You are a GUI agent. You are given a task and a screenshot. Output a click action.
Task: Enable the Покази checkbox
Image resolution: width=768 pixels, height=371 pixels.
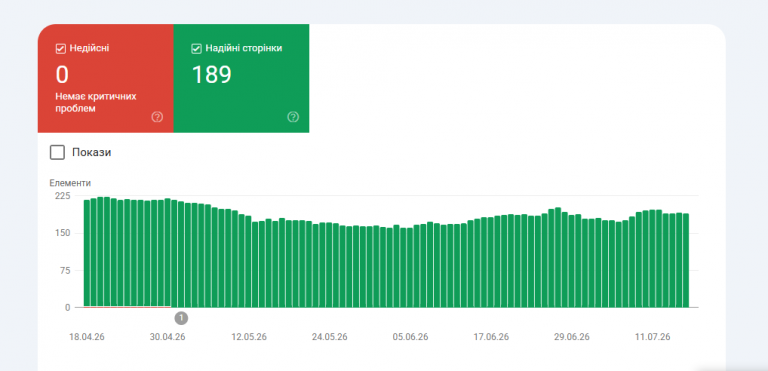tap(57, 152)
